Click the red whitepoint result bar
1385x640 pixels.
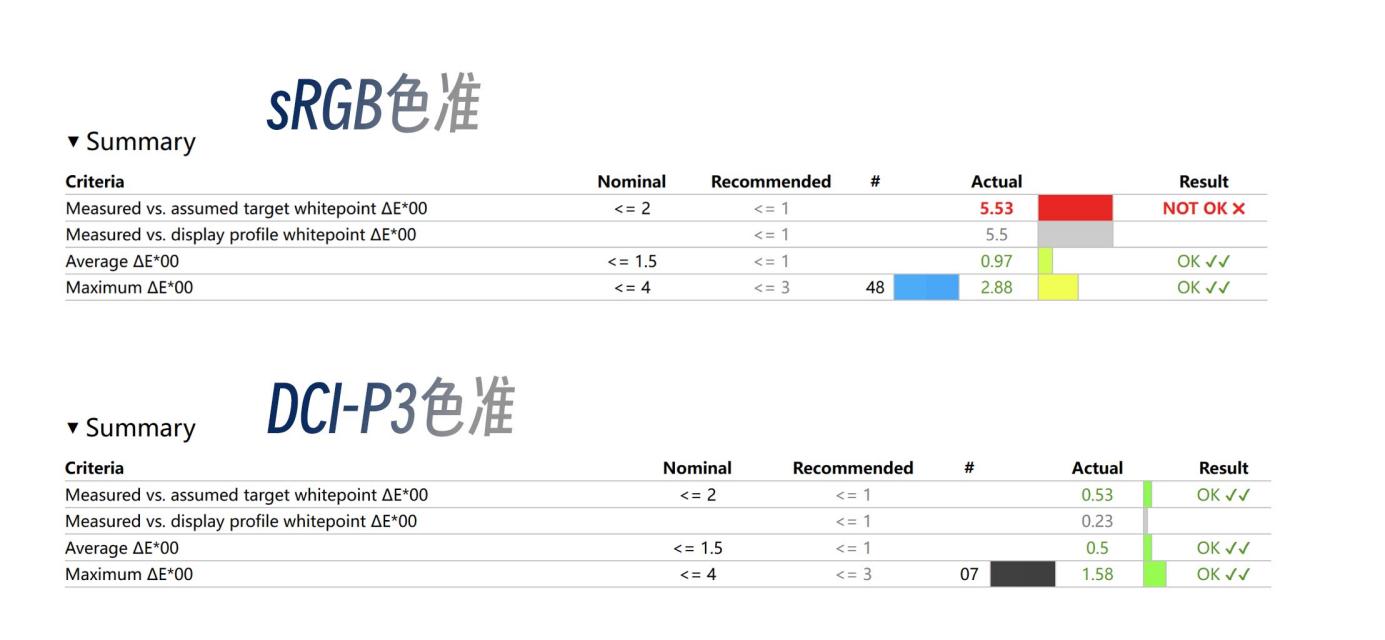click(1075, 208)
